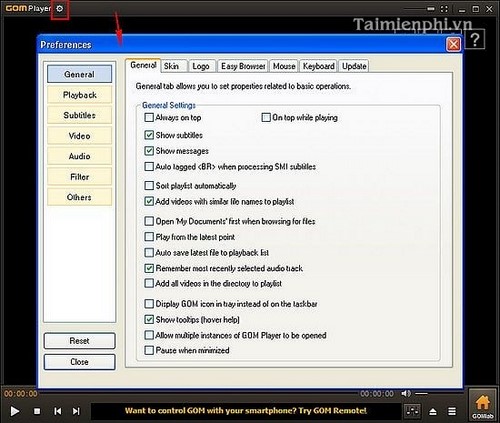This screenshot has height=423, width=500.
Task: Switch to the Skin tab
Action: coord(173,66)
